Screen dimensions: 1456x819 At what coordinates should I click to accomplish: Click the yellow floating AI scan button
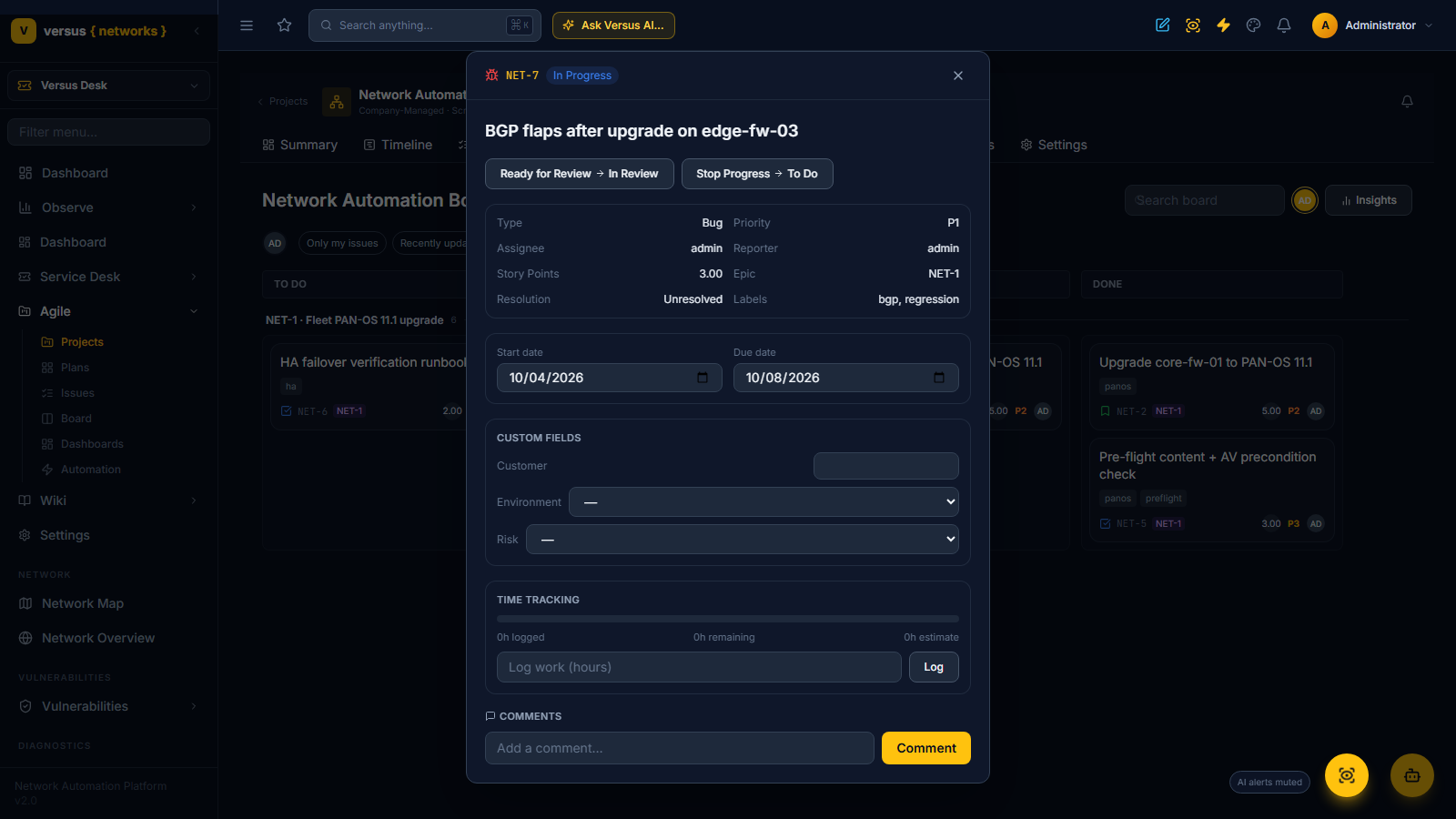1347,775
